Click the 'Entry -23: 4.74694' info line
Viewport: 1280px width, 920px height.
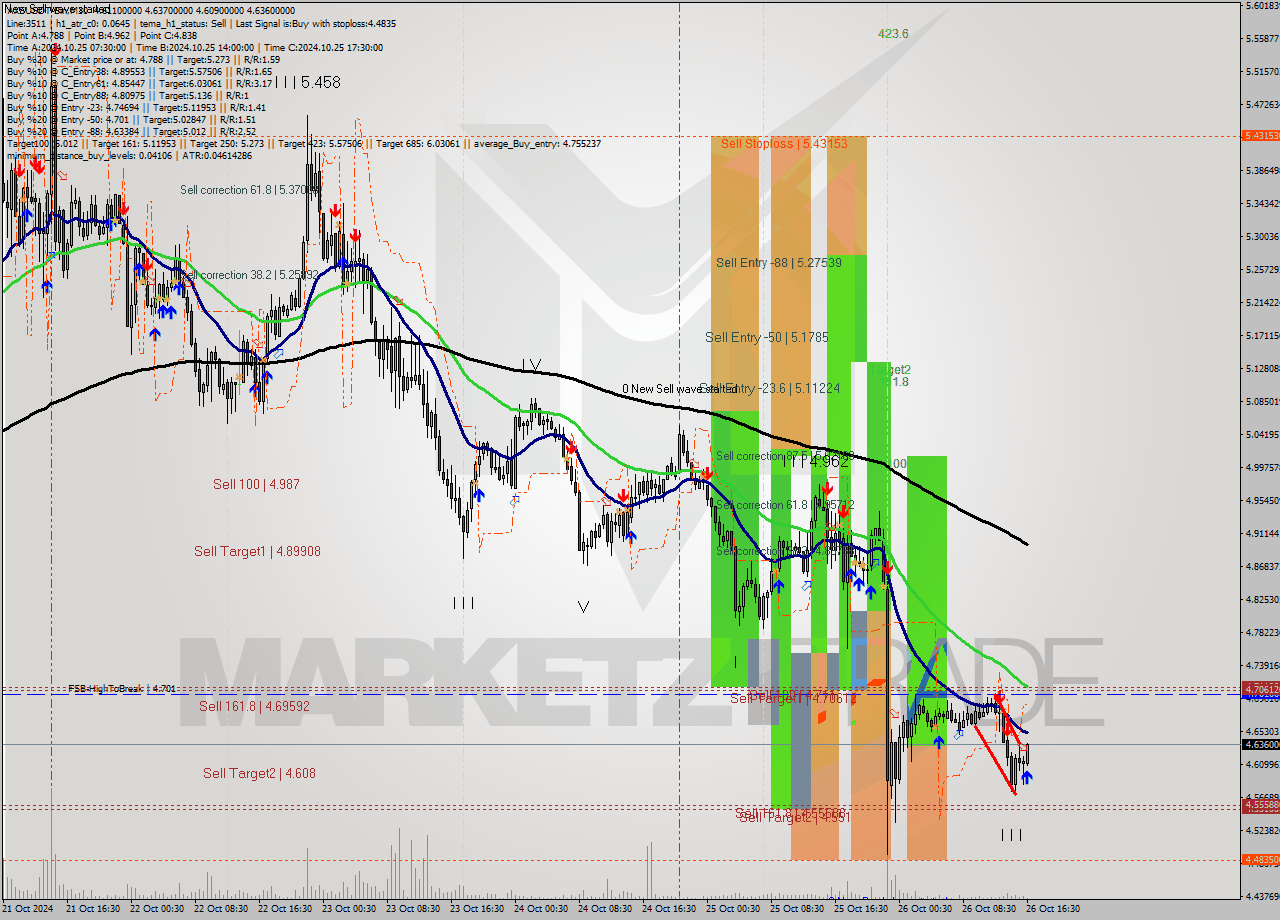pyautogui.click(x=136, y=107)
